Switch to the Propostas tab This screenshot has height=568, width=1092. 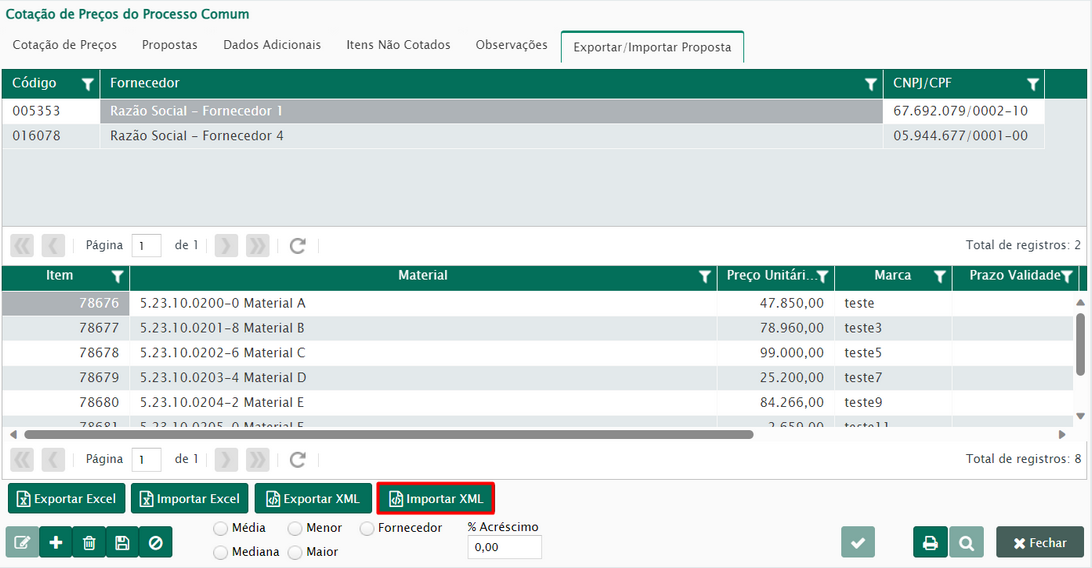click(x=169, y=45)
